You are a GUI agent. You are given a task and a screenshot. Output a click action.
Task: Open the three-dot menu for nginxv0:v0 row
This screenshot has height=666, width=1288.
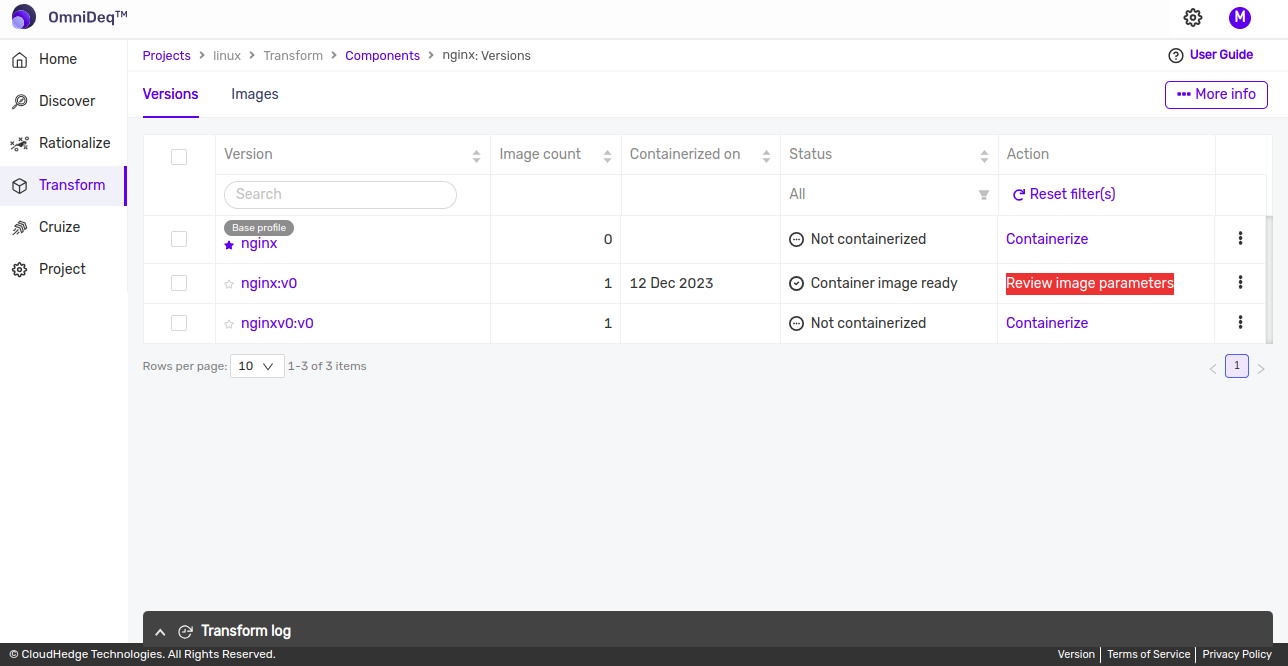1240,322
